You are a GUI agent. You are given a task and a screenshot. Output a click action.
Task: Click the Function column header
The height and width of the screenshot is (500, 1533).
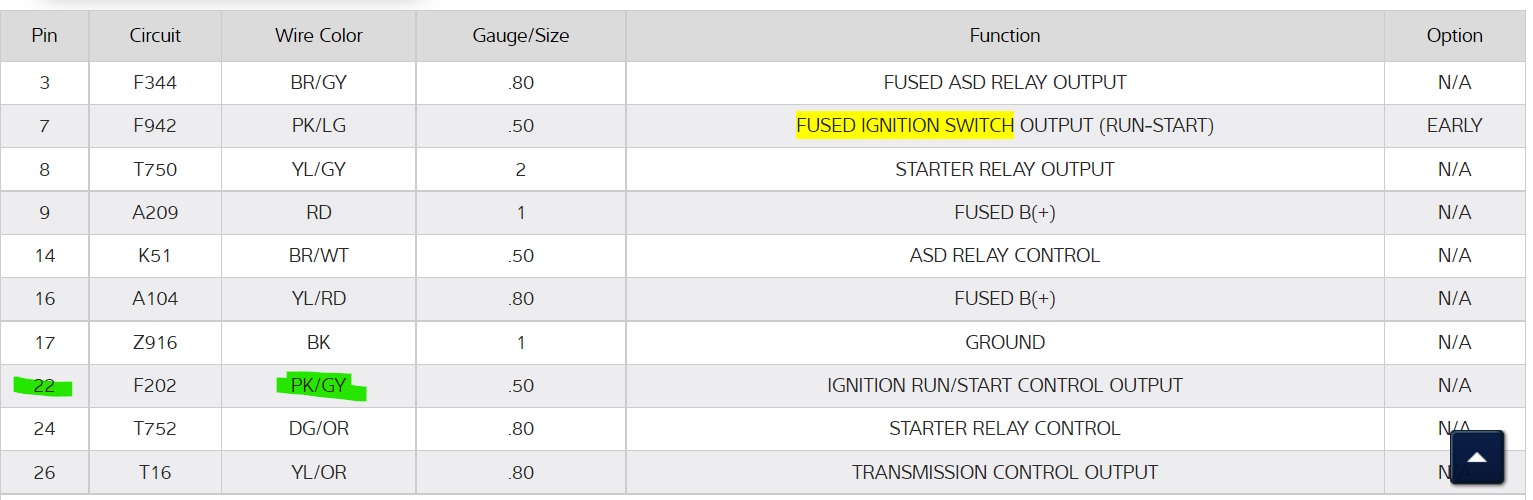coord(1005,36)
